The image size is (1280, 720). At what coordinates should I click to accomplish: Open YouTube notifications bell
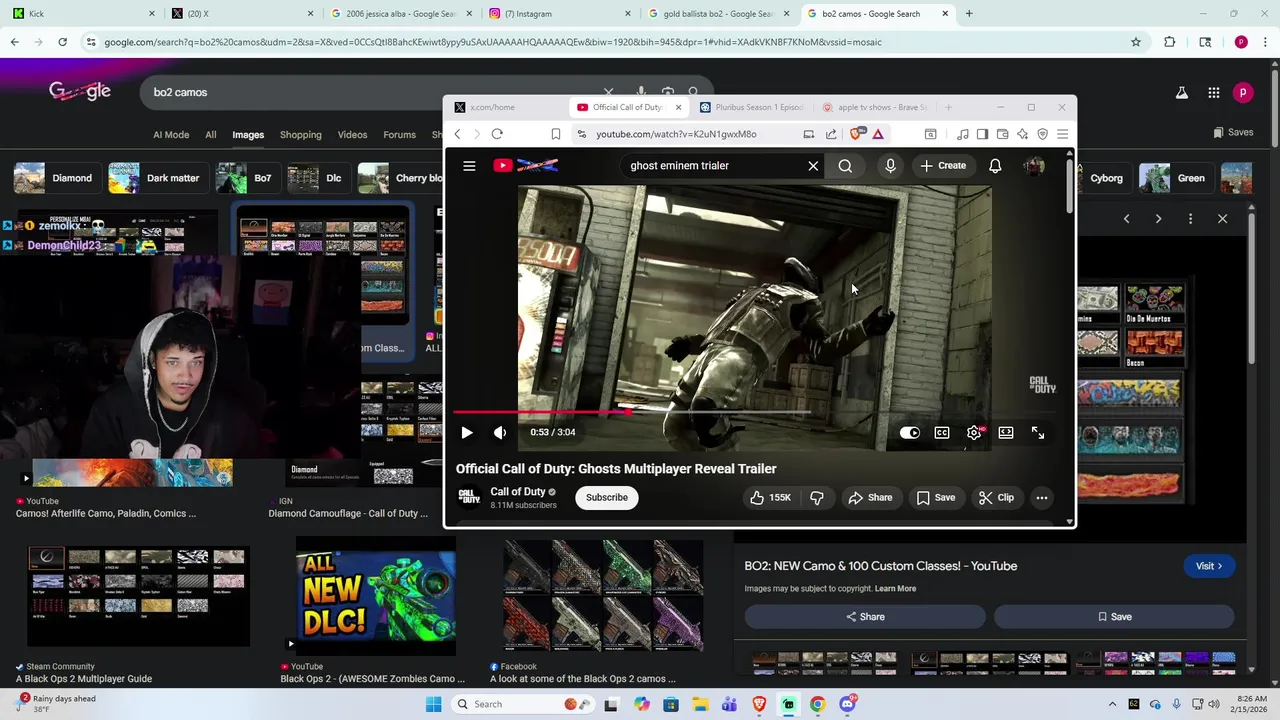coord(995,166)
